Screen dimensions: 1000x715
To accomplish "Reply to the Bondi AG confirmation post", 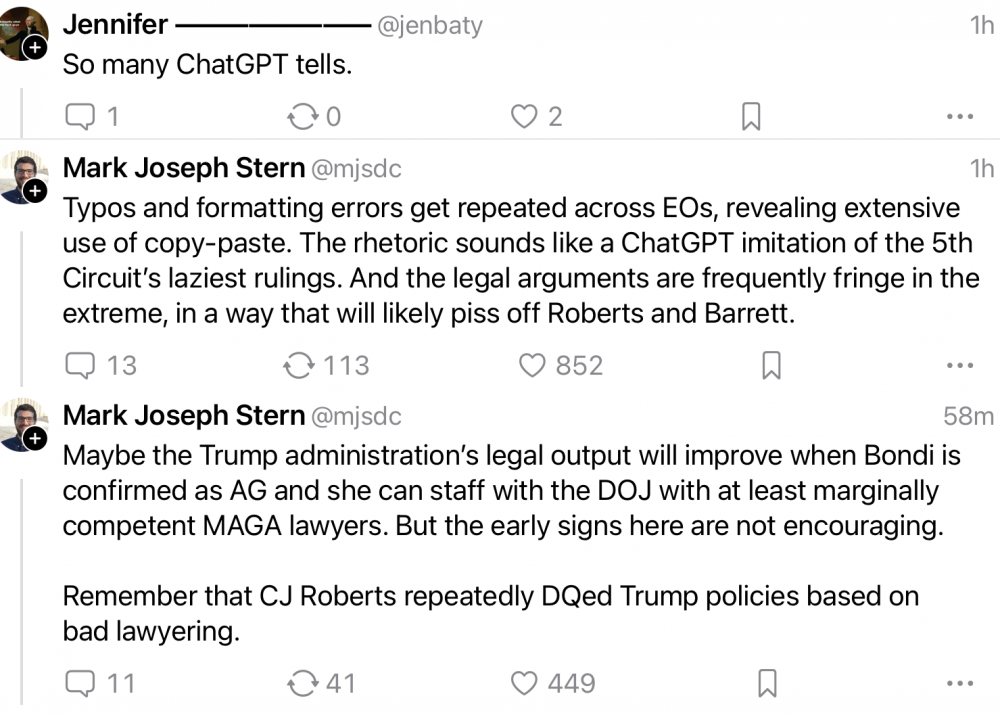I will click(78, 683).
